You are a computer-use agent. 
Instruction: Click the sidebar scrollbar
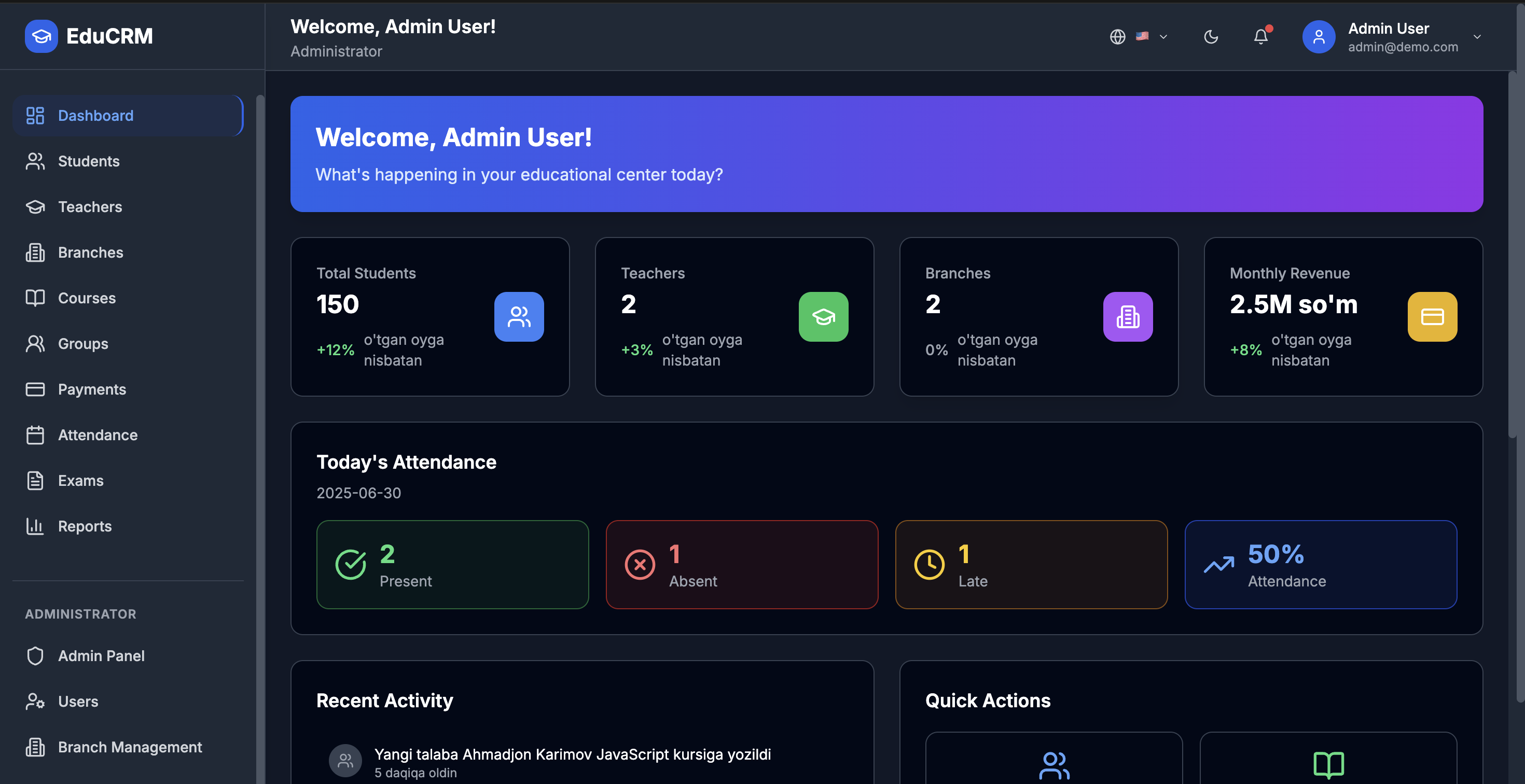click(x=260, y=414)
